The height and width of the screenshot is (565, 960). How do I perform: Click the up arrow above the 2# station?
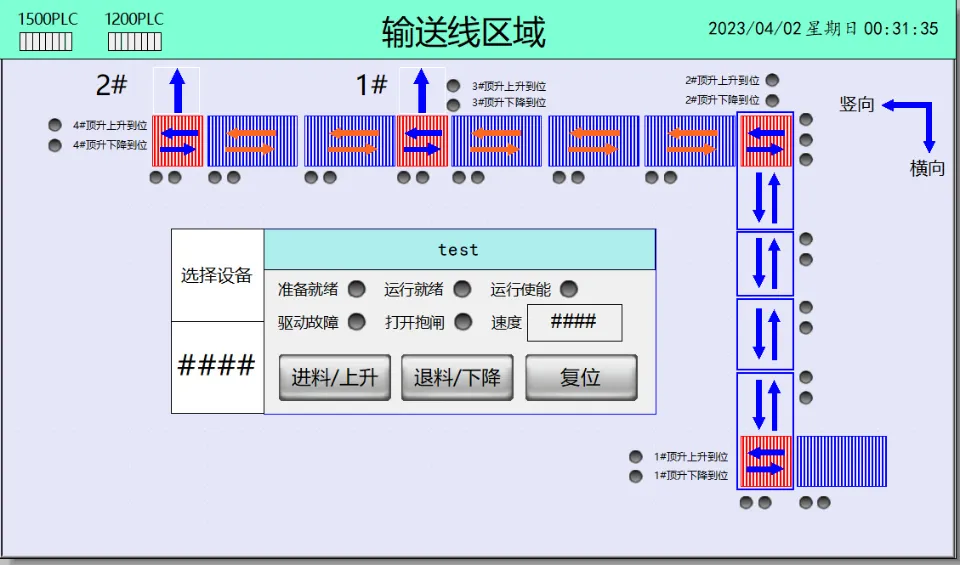click(x=177, y=91)
